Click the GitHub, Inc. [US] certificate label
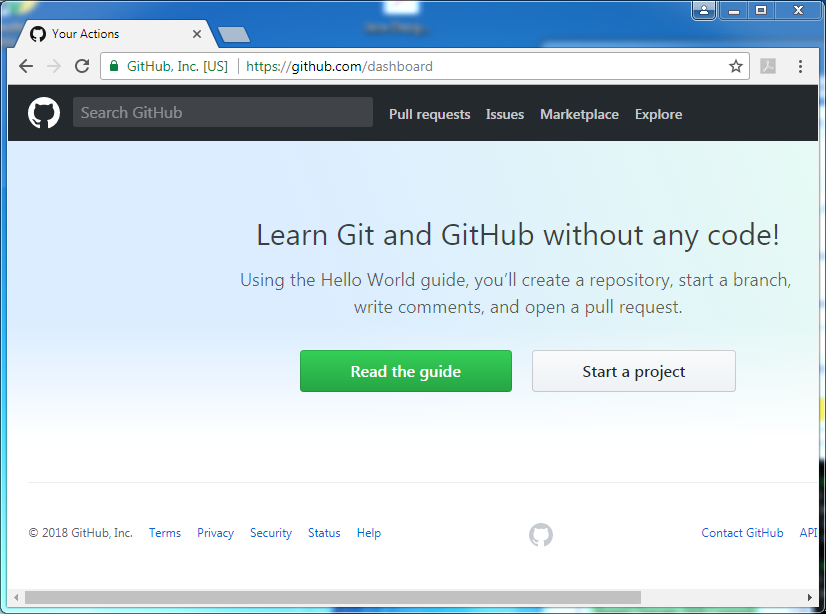This screenshot has height=614, width=826. coord(177,66)
